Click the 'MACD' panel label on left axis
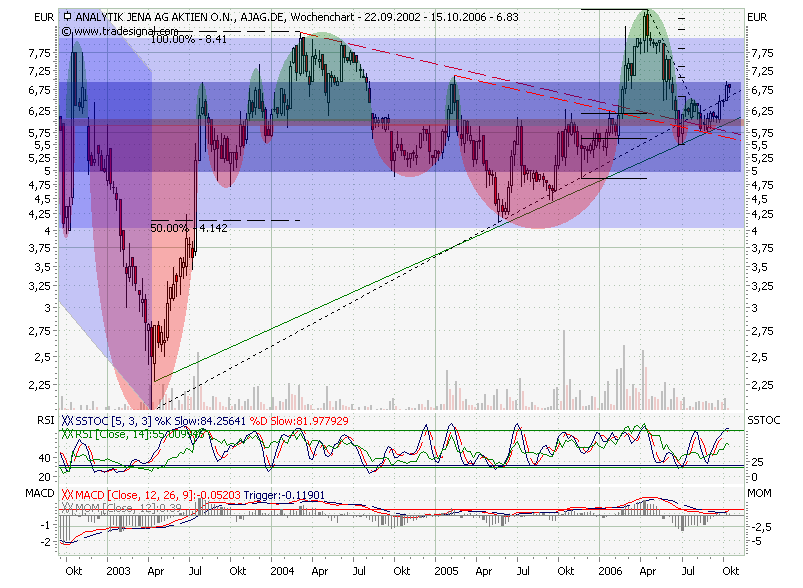The height and width of the screenshot is (588, 803). [x=40, y=493]
